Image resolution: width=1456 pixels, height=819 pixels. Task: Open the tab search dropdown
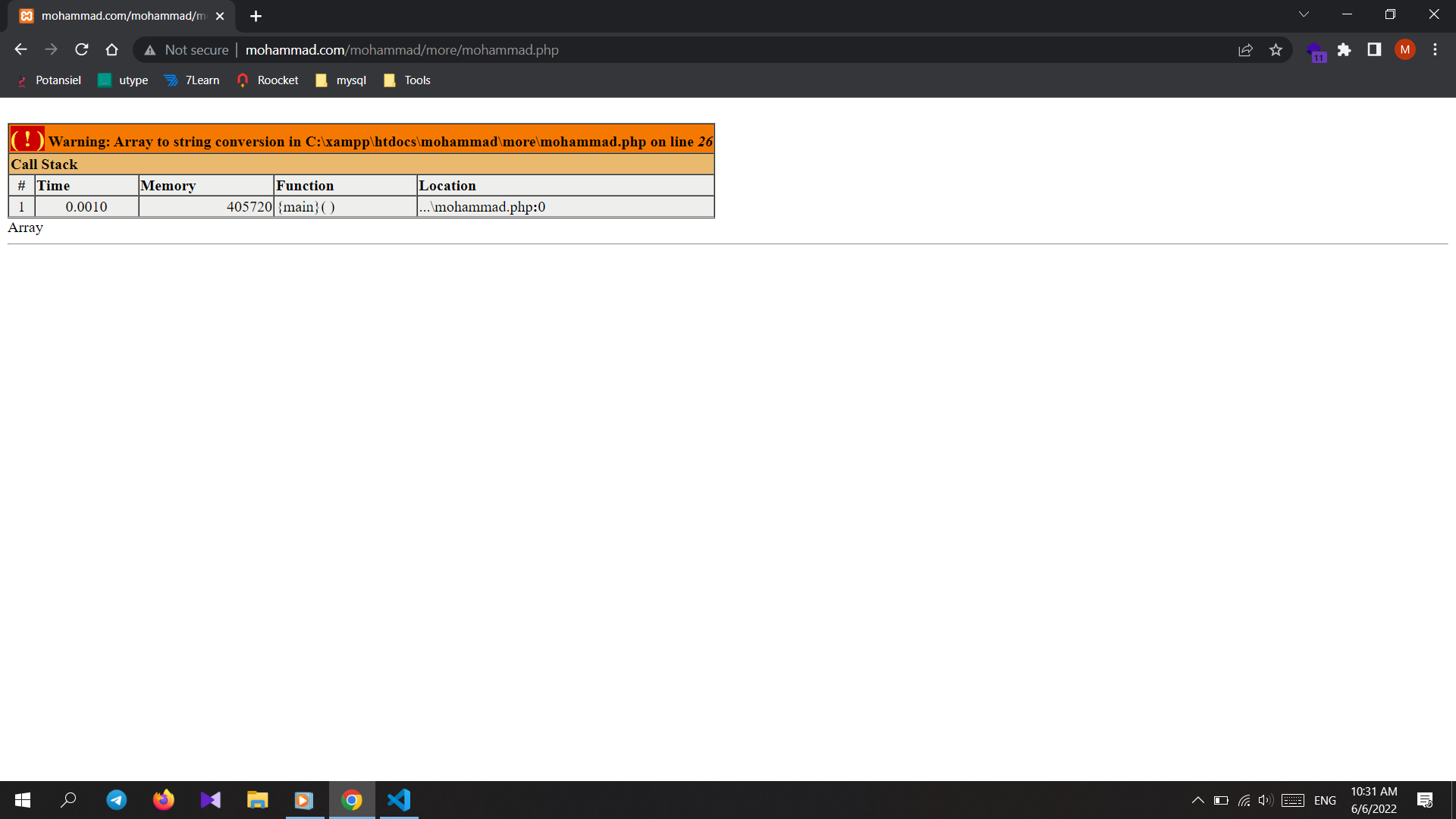click(1304, 14)
